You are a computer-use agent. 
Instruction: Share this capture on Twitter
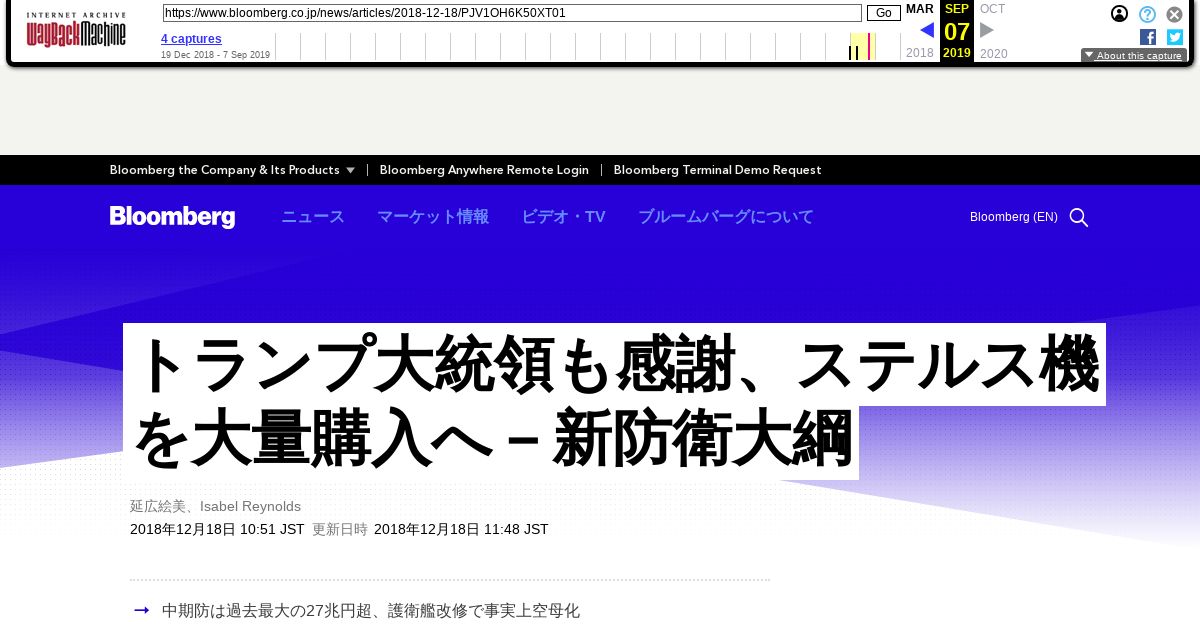point(1175,37)
